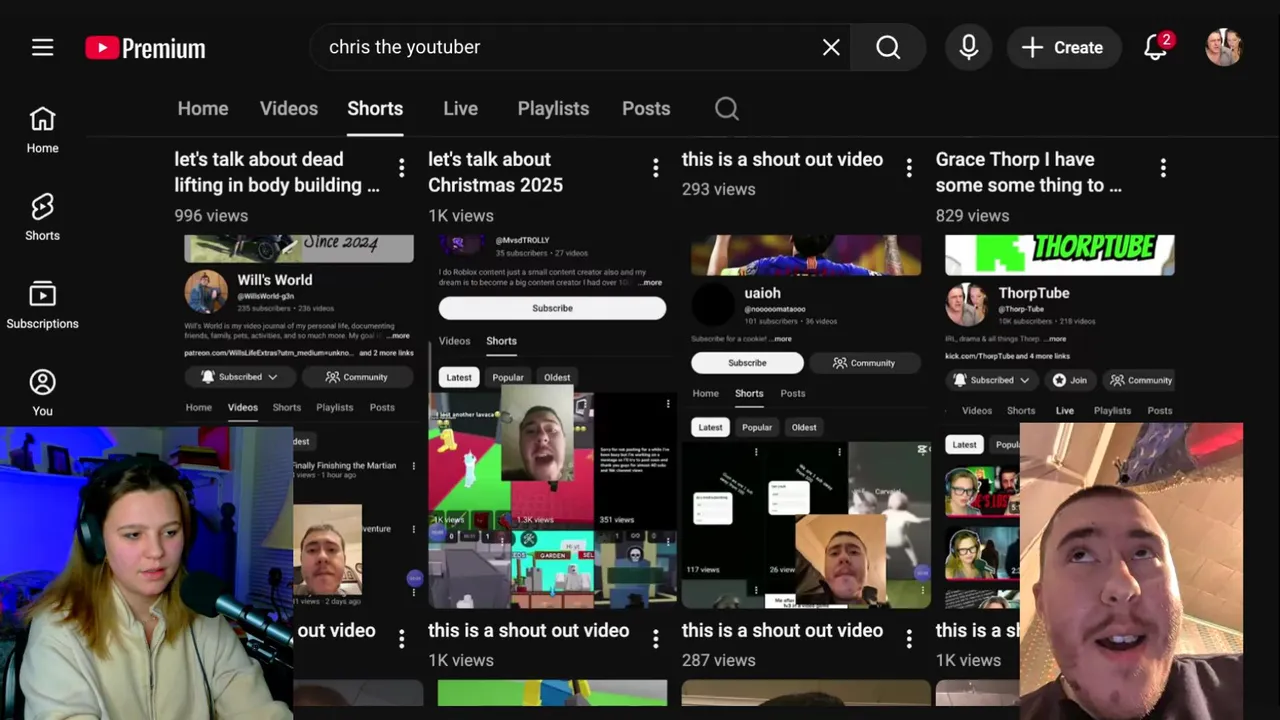Open the Roblox channel short thumbnail

pos(552,421)
